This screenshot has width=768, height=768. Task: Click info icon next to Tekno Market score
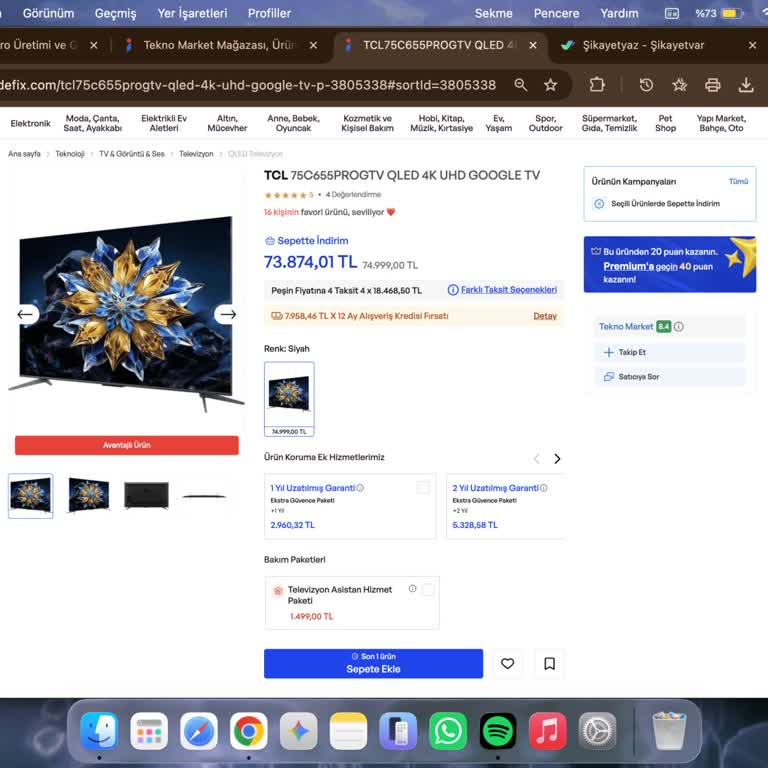(678, 327)
